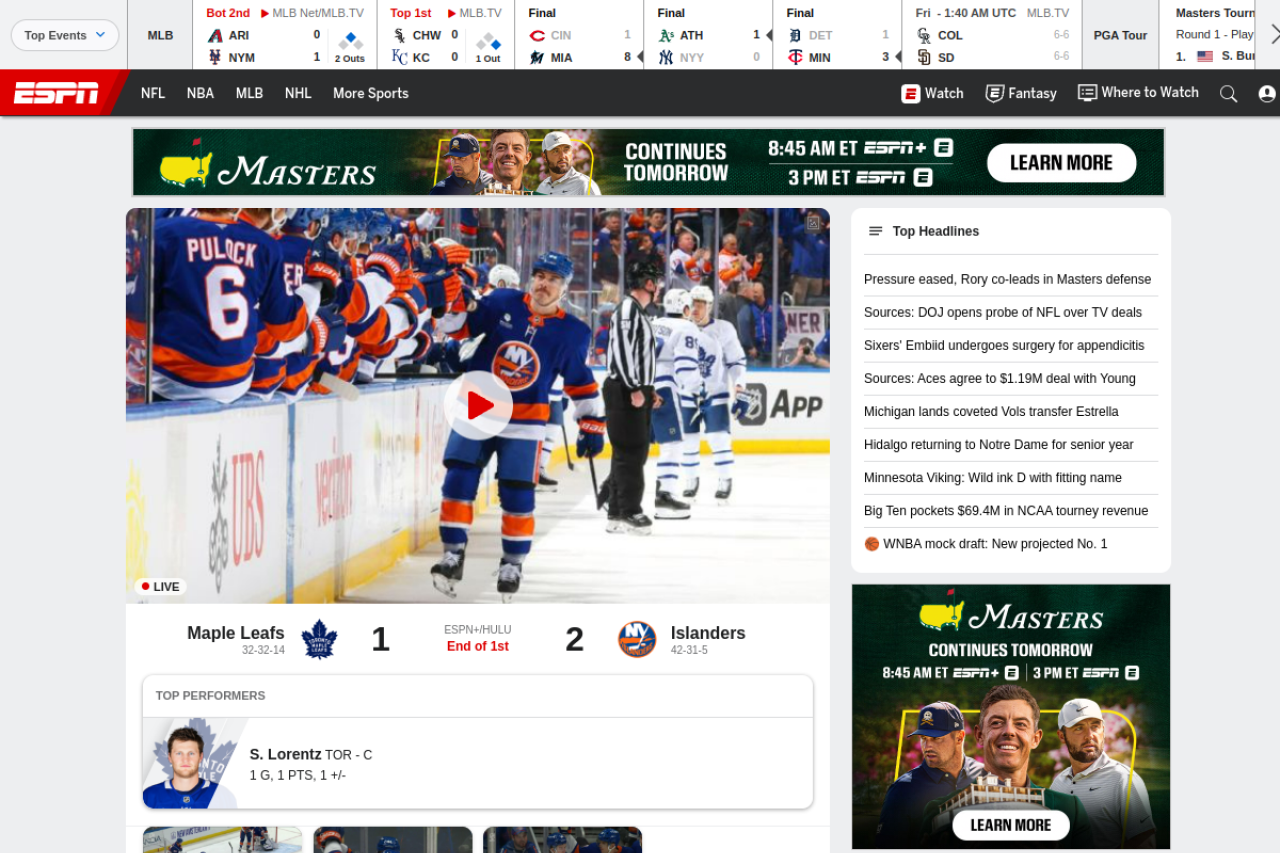Open the NFL menu

[153, 93]
